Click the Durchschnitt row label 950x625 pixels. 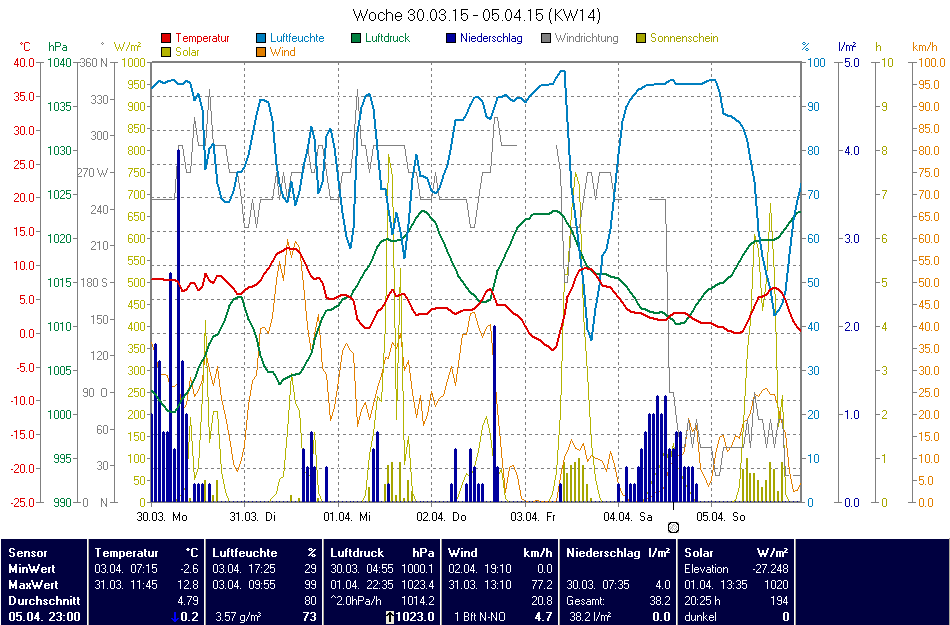click(x=44, y=601)
